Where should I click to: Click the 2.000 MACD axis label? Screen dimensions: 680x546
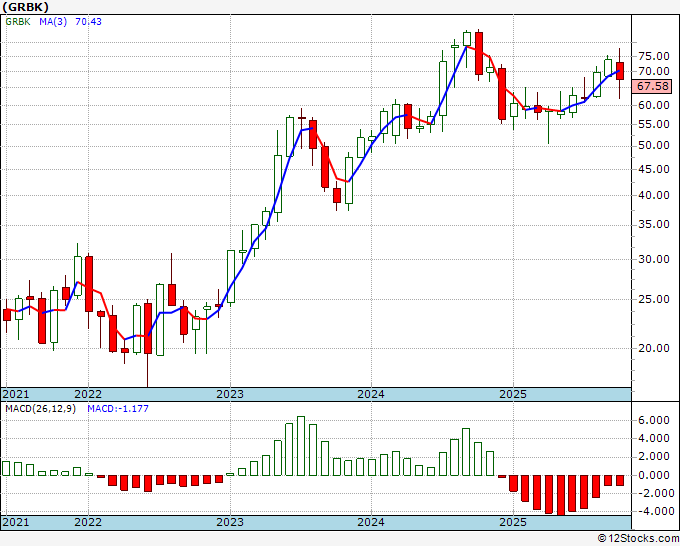point(654,456)
